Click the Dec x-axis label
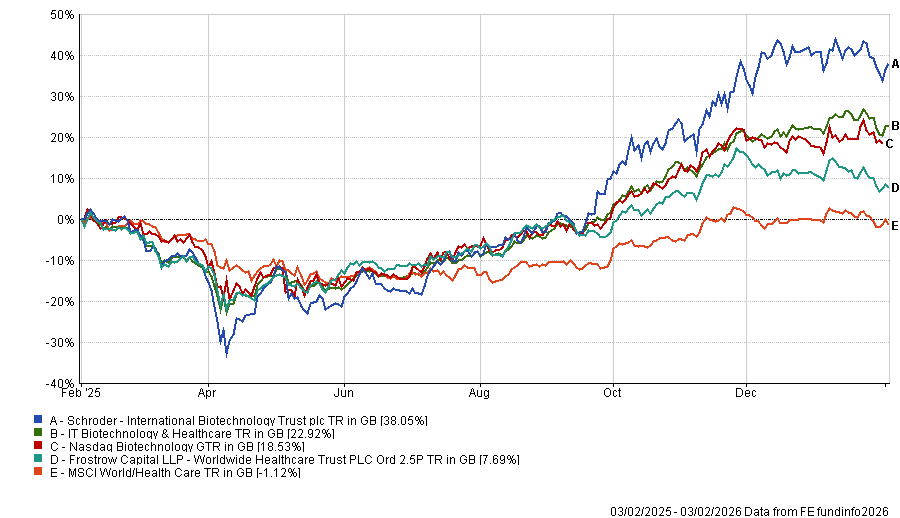 (x=744, y=395)
